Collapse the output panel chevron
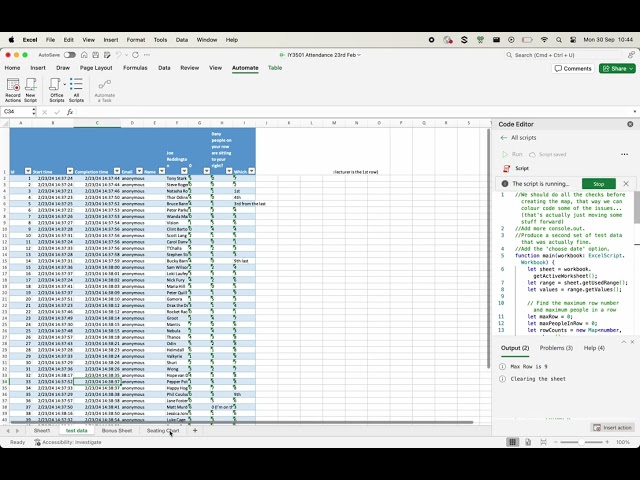The width and height of the screenshot is (640, 480). [x=624, y=342]
